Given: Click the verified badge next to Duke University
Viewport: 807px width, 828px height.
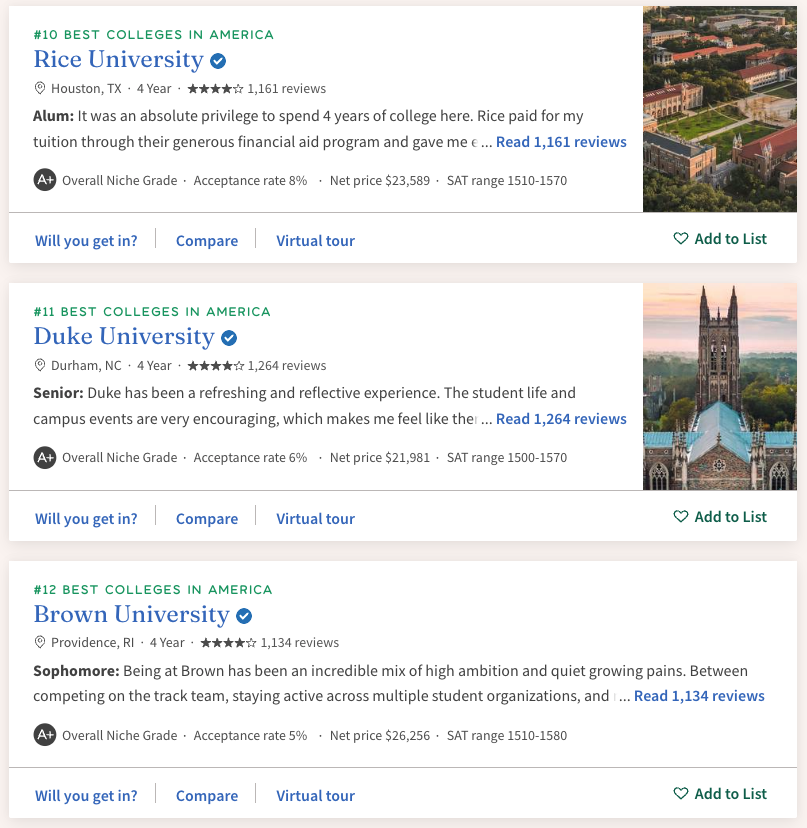Looking at the screenshot, I should pos(229,338).
